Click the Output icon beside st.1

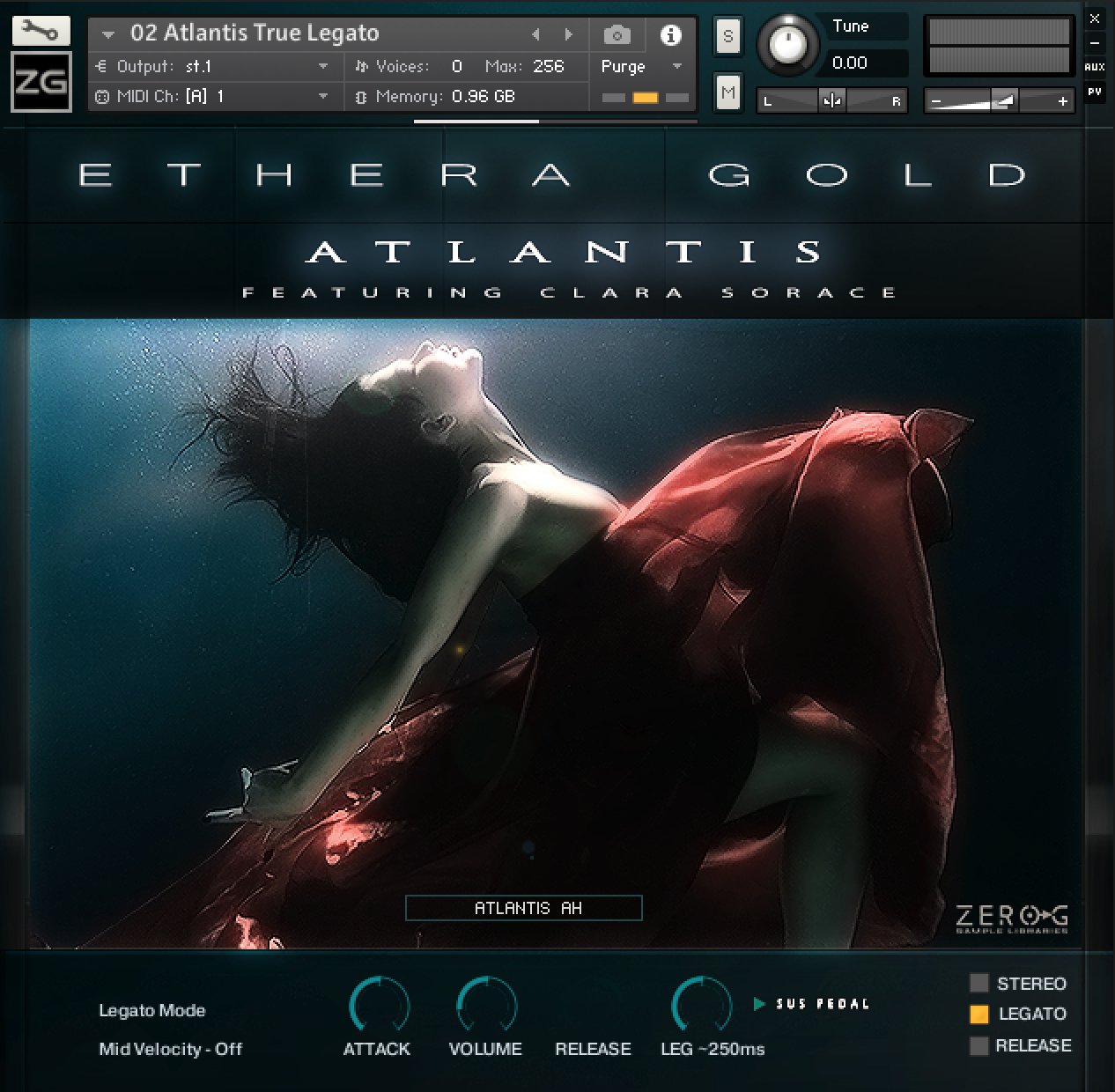pos(100,66)
